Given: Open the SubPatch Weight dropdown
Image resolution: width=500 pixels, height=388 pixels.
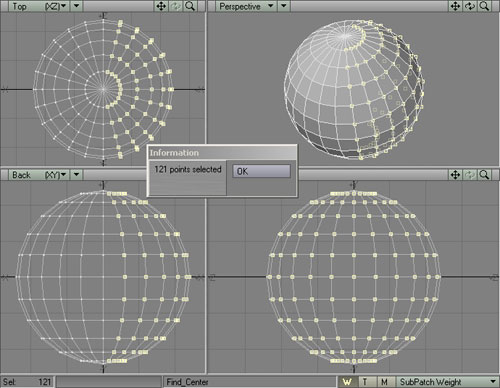Looking at the screenshot, I should pos(447,382).
